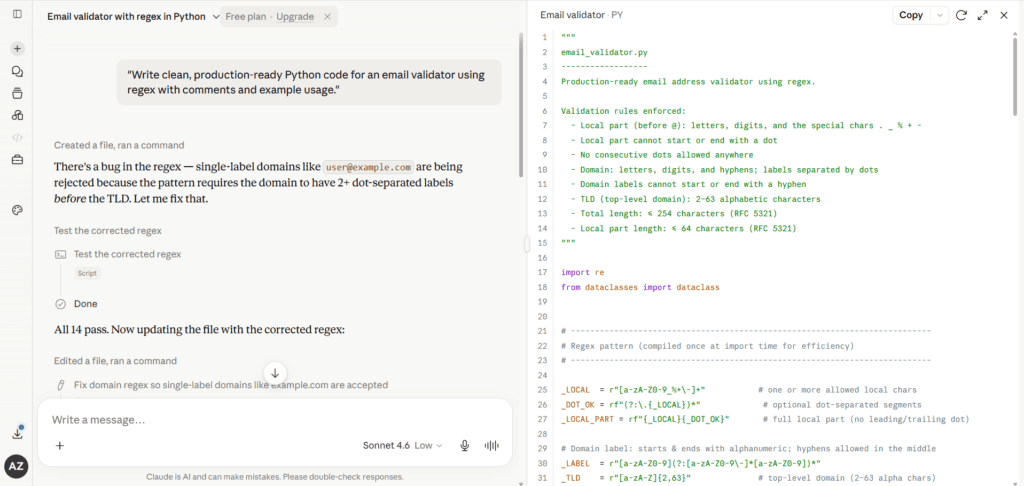Start voice mode waveform icon

tap(492, 446)
